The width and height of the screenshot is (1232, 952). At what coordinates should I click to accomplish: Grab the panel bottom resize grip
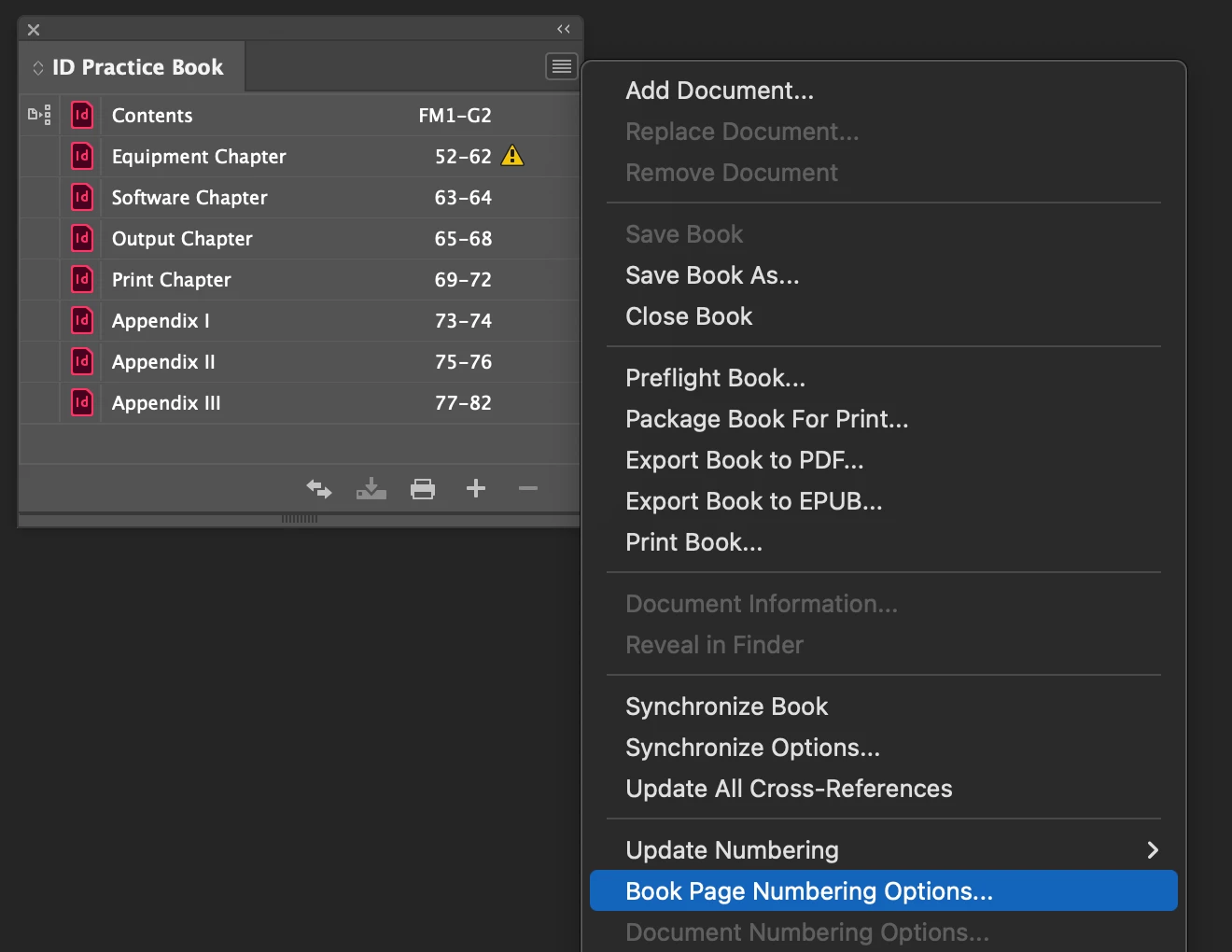click(x=300, y=519)
